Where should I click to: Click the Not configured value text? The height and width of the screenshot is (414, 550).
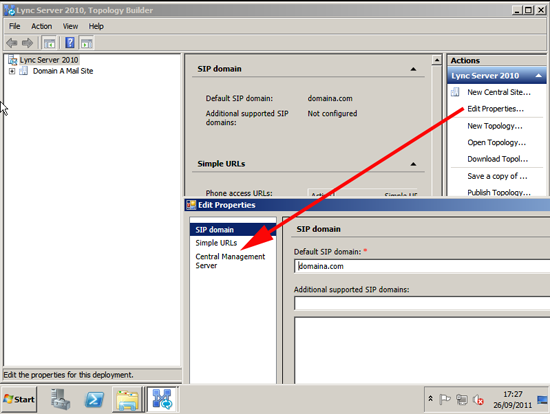click(332, 114)
